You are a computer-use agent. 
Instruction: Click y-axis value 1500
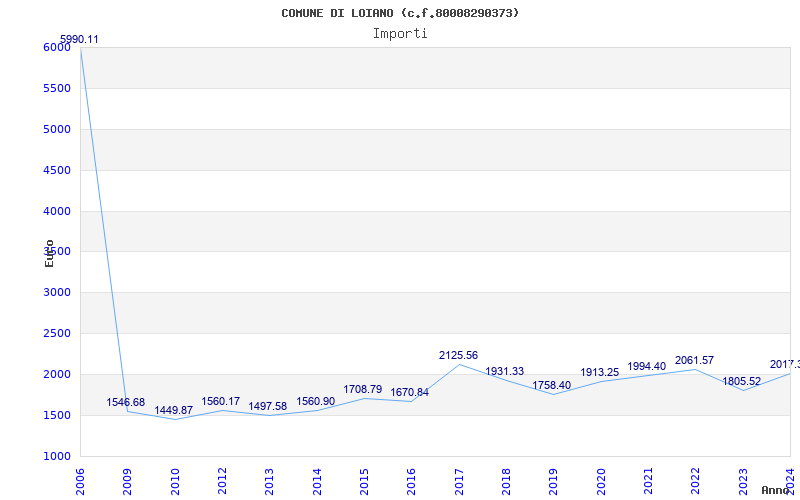coord(57,415)
